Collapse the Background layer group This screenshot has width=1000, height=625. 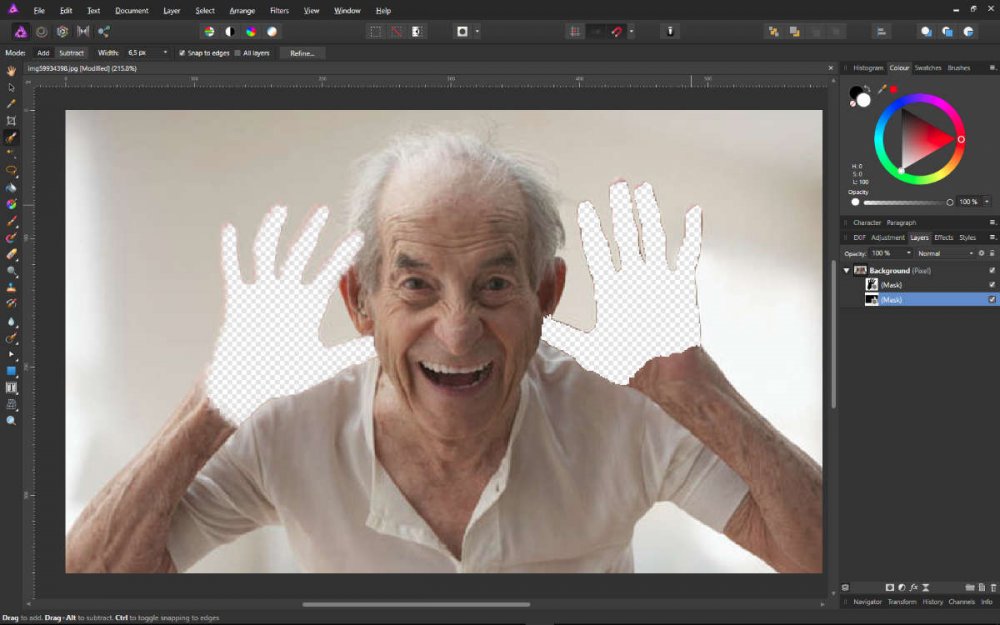point(846,270)
